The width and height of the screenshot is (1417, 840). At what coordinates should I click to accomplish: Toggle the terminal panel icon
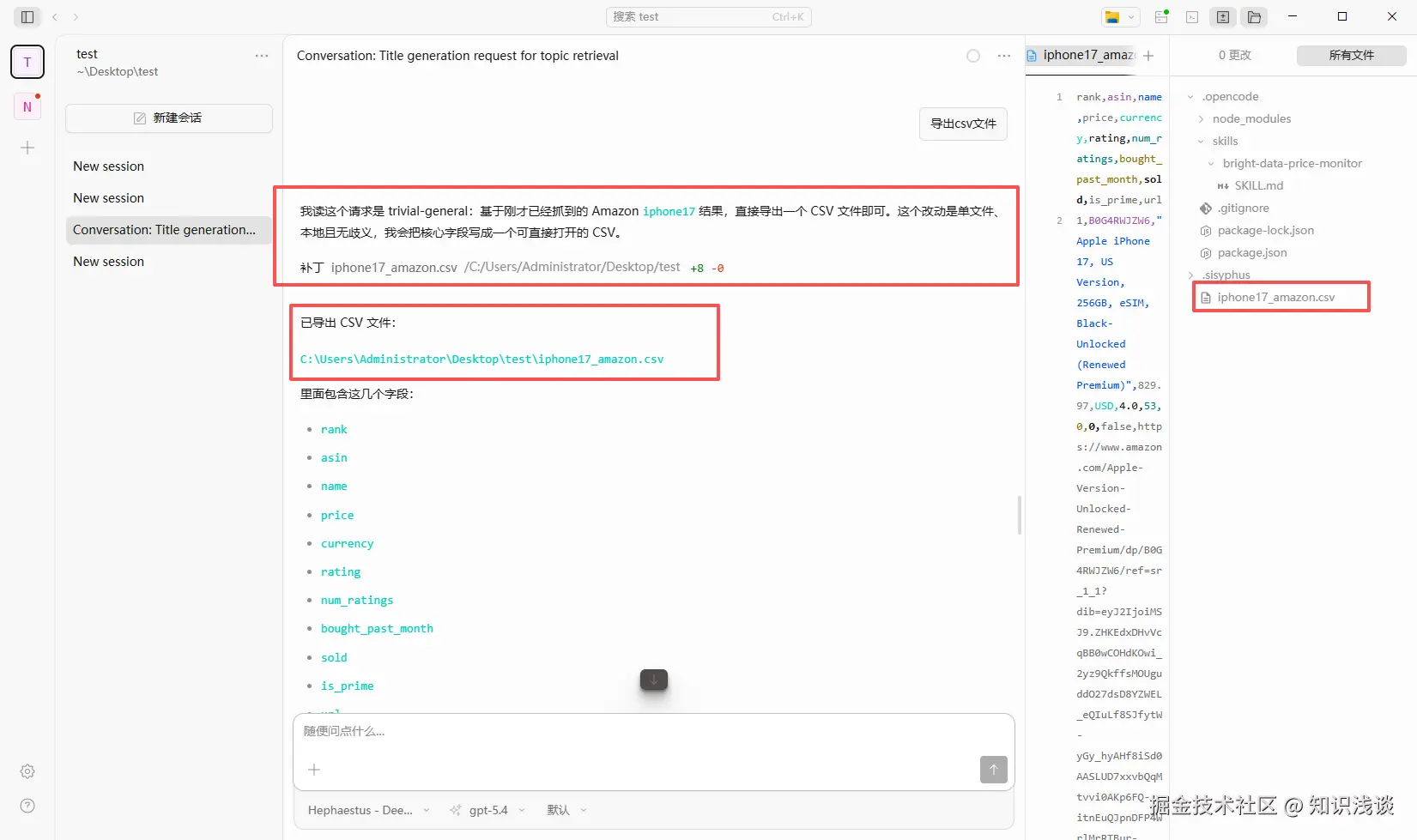pyautogui.click(x=1192, y=16)
